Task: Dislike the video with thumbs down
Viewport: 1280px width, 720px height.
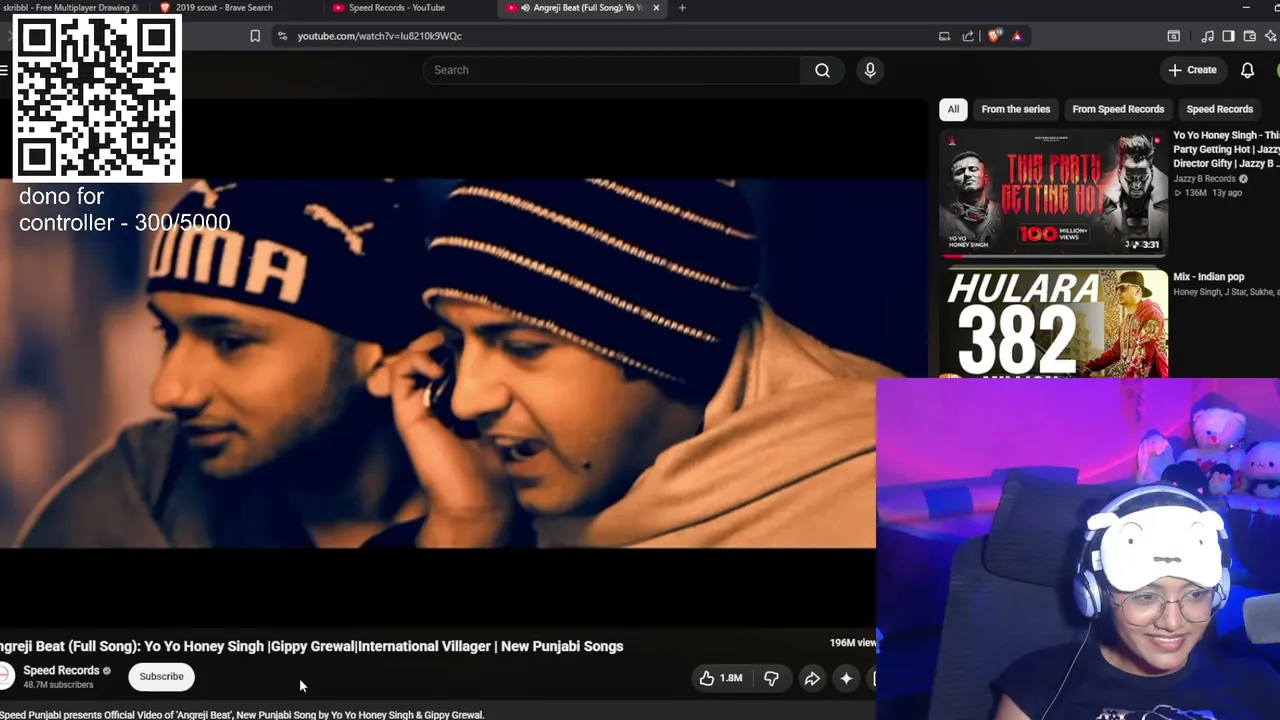Action: [771, 678]
